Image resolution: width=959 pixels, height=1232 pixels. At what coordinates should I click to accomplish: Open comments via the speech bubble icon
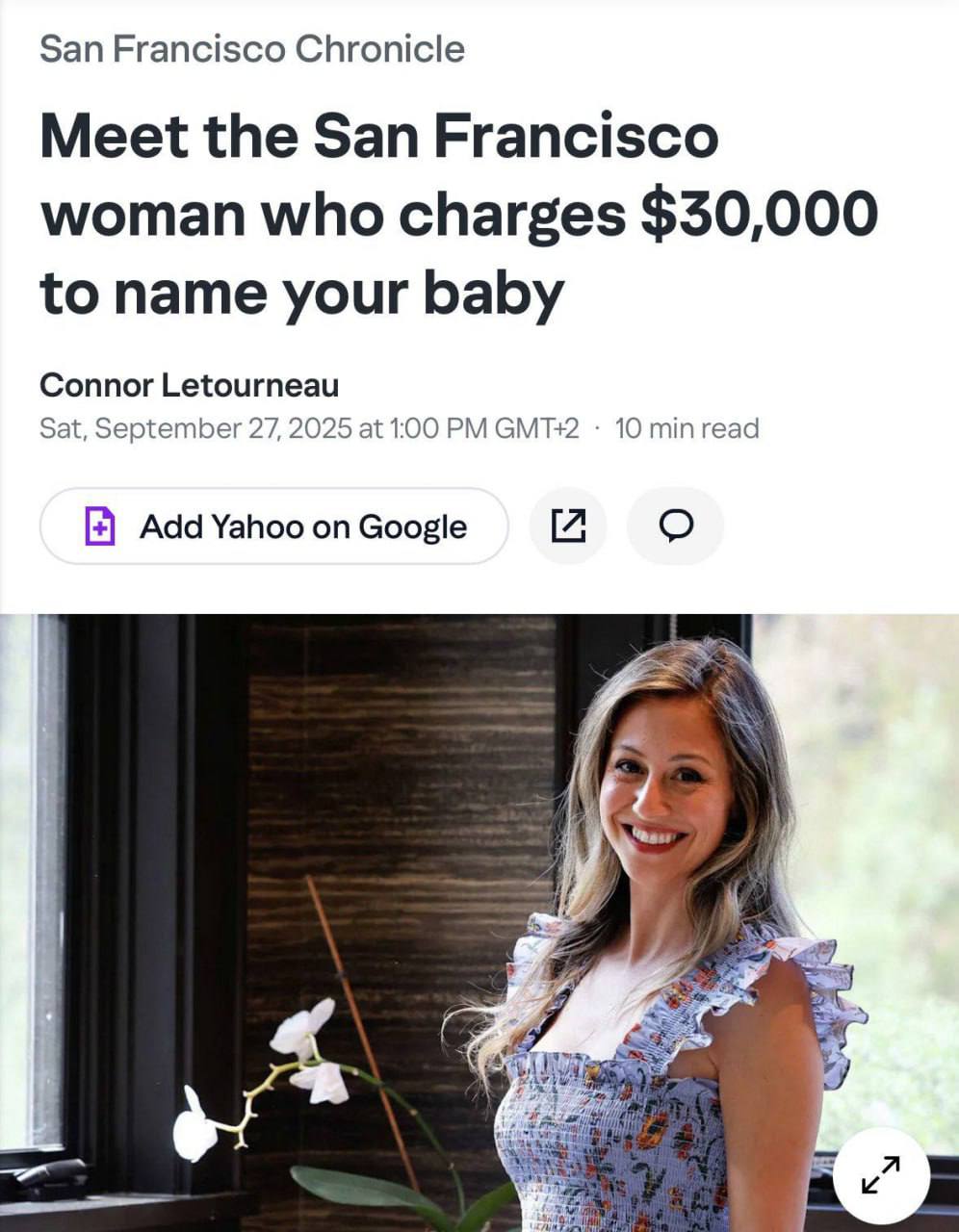[x=676, y=526]
